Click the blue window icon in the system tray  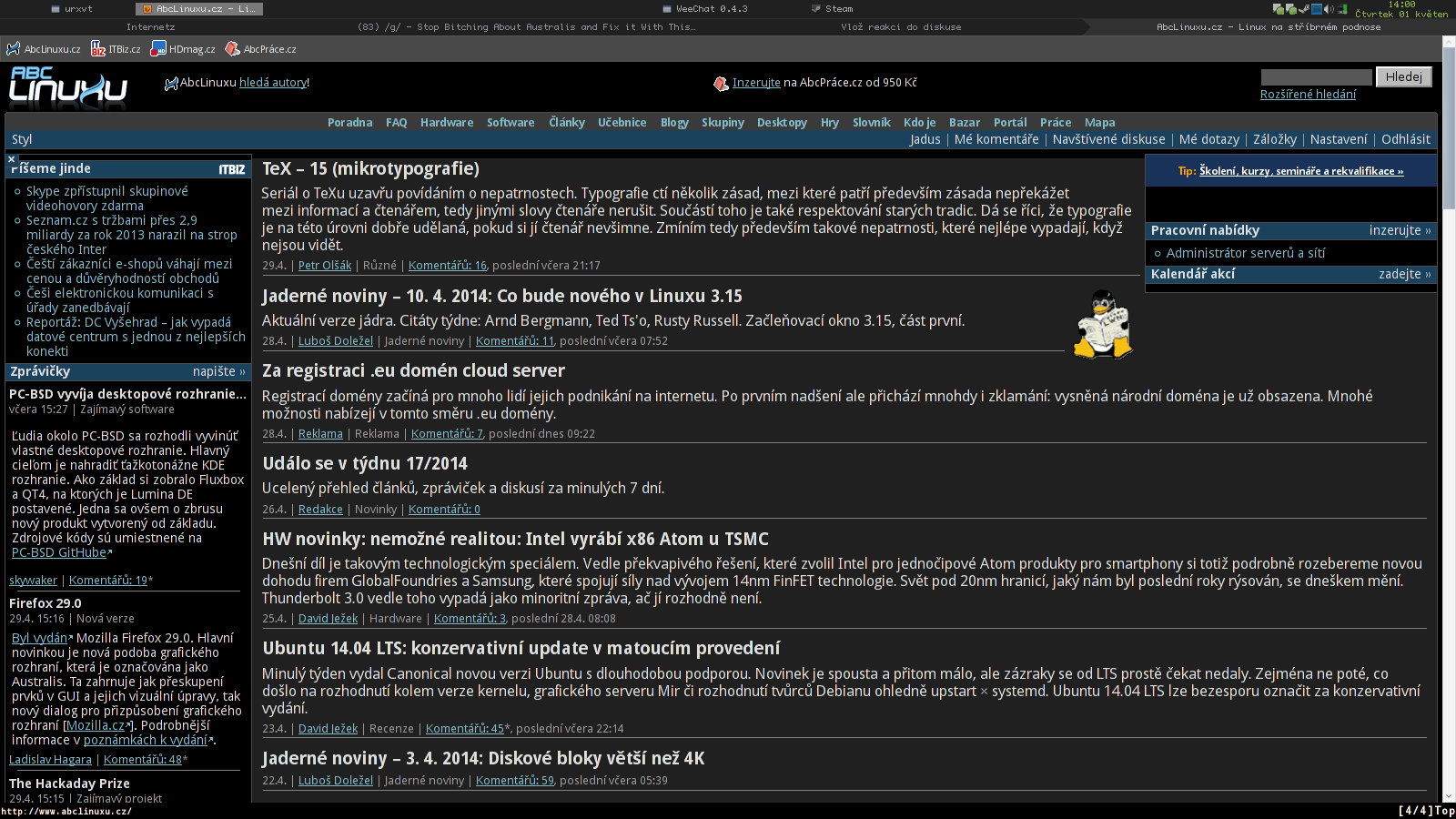pos(1316,9)
